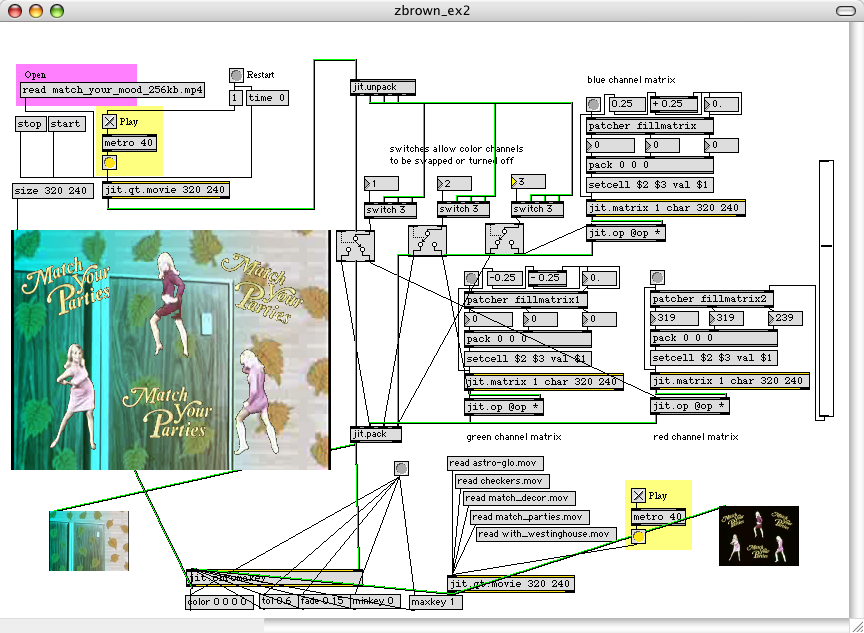The height and width of the screenshot is (633, 864).
Task: Click the number box showing 239
Action: [x=788, y=319]
